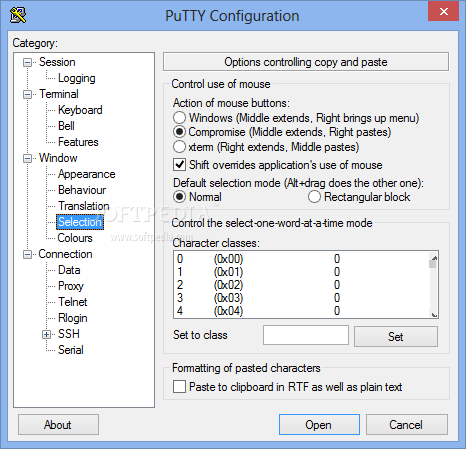Viewport: 466px width, 449px height.
Task: Open the Logging category
Action: [77, 78]
